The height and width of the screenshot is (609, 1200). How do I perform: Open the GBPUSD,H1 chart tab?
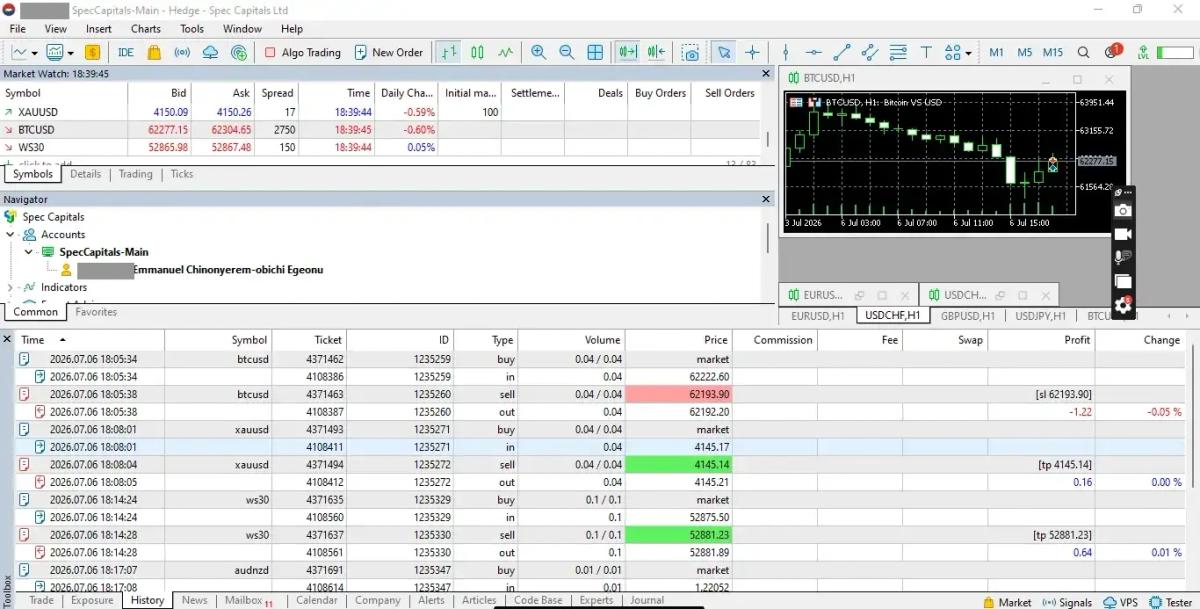(967, 316)
